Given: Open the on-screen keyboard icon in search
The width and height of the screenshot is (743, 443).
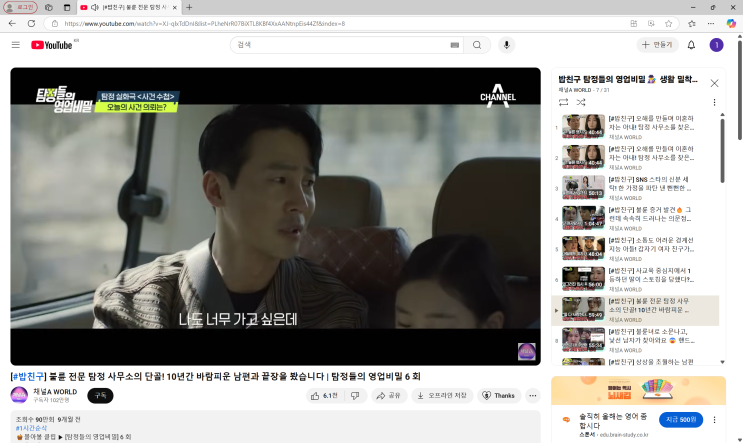Looking at the screenshot, I should pyautogui.click(x=454, y=45).
